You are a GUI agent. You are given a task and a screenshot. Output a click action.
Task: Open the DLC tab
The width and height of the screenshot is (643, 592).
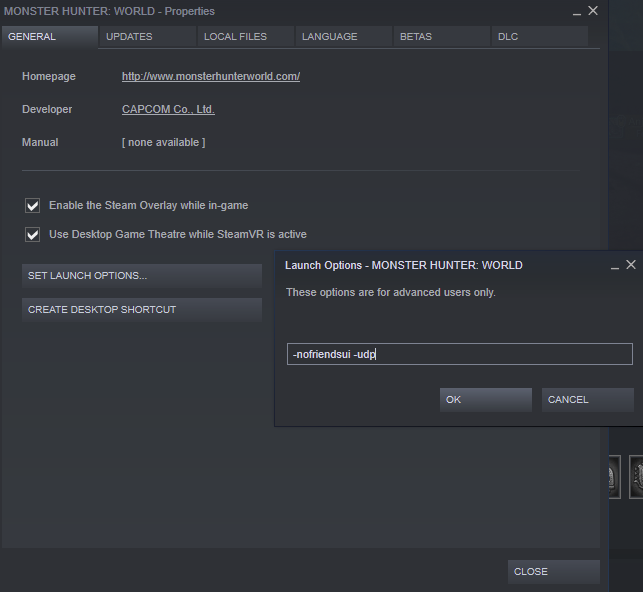pos(540,37)
